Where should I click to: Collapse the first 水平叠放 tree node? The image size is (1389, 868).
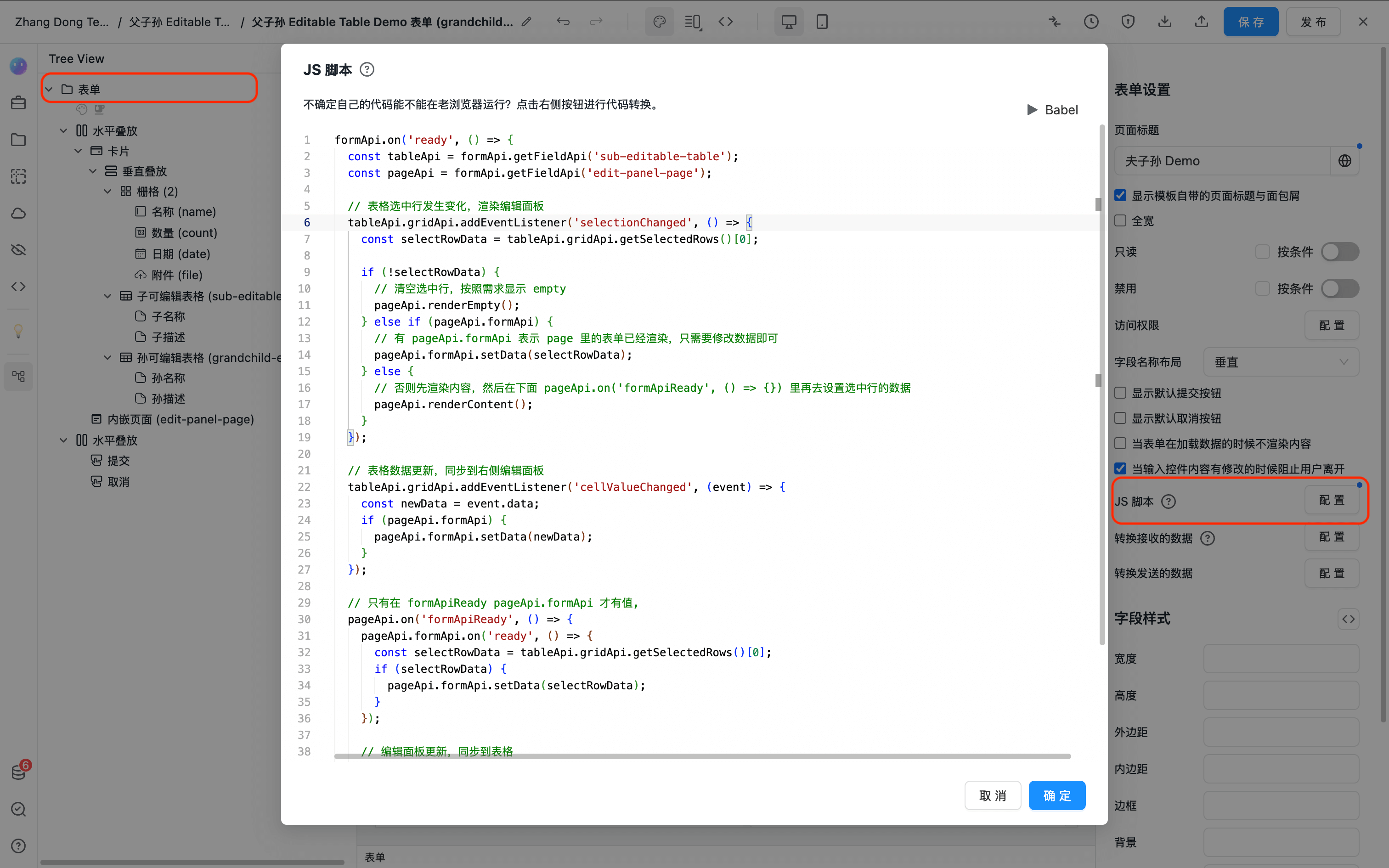pos(63,131)
